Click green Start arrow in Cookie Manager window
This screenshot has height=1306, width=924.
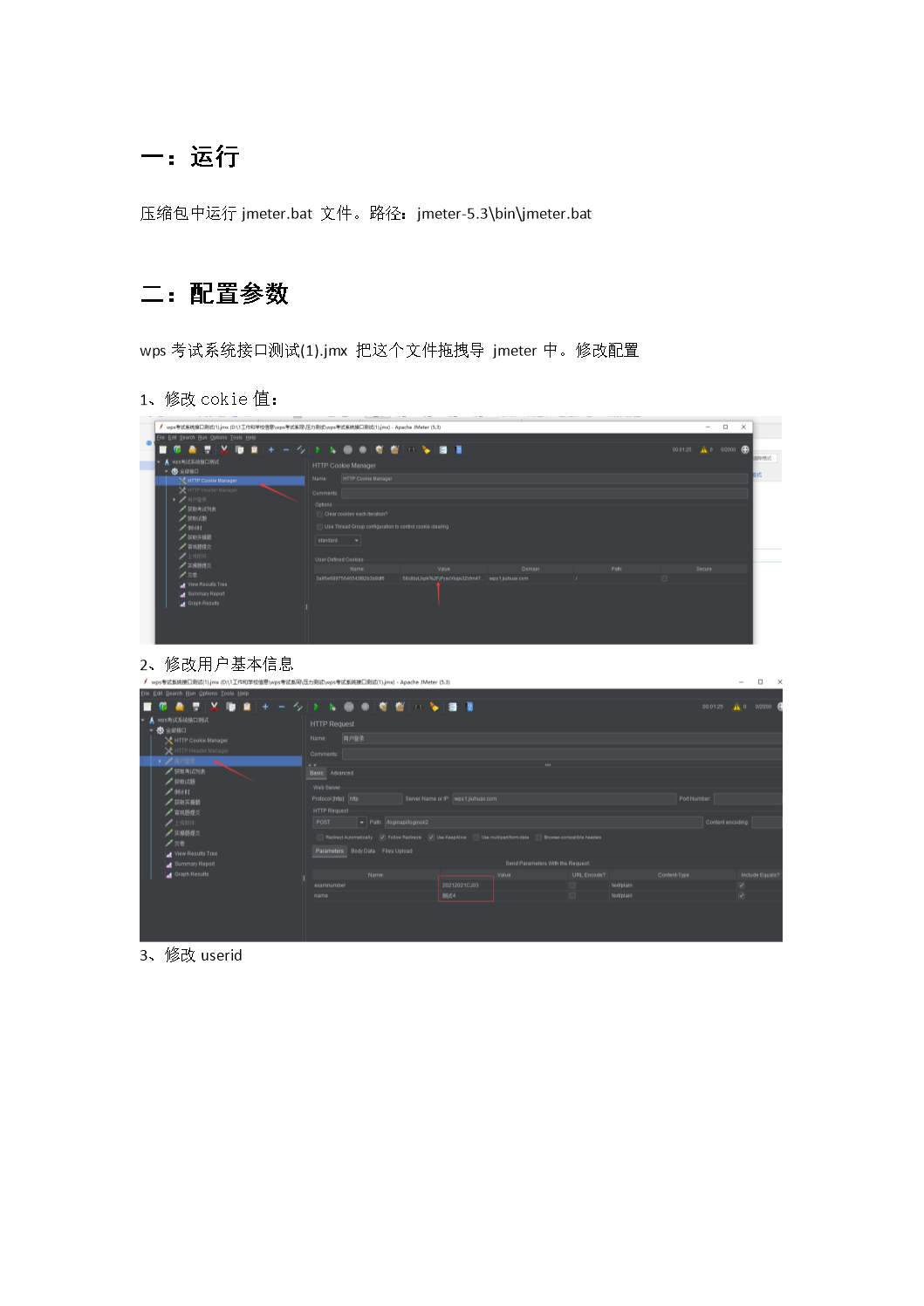pyautogui.click(x=318, y=449)
